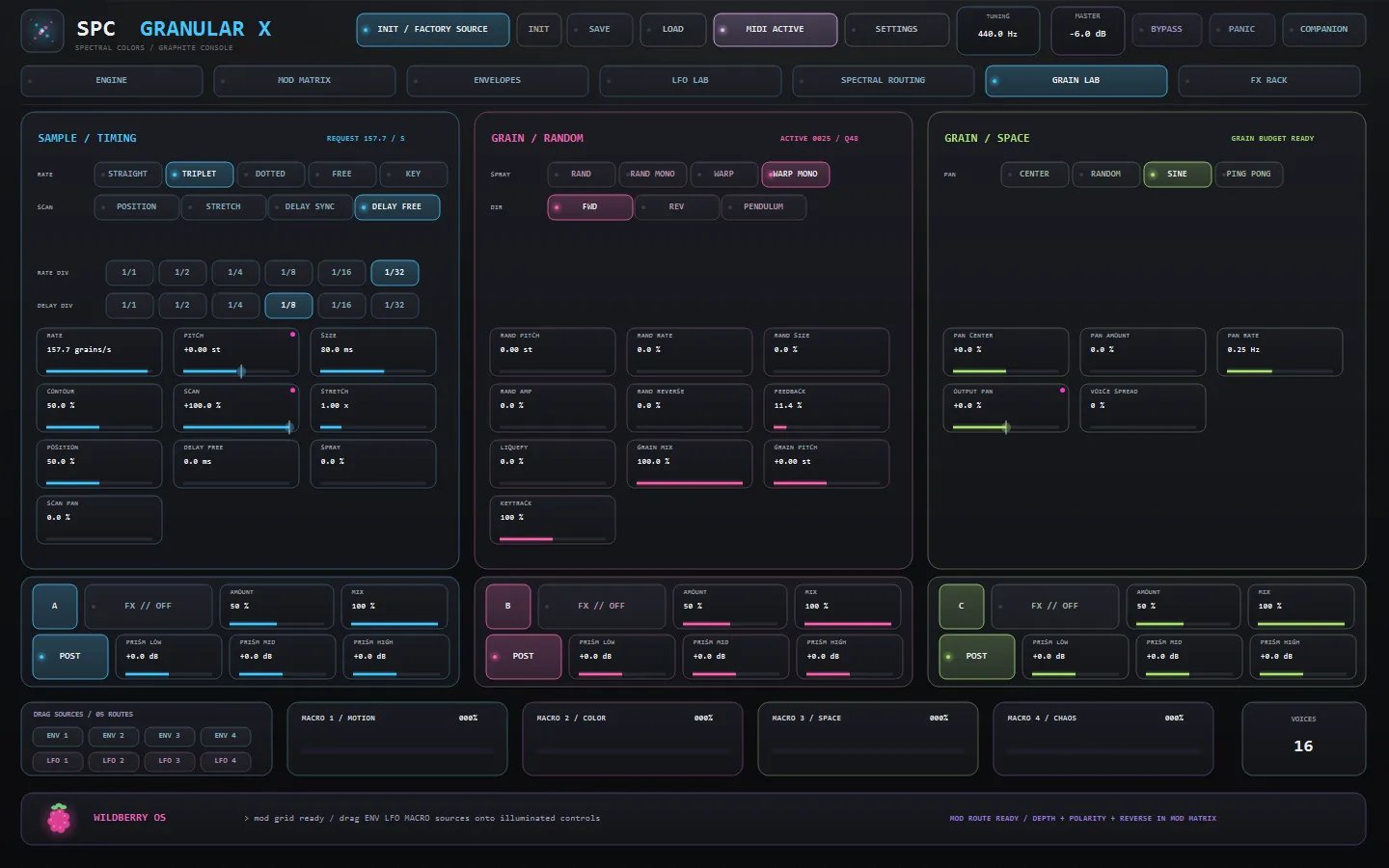Toggle the slot B POST button
The width and height of the screenshot is (1389, 868).
pyautogui.click(x=523, y=657)
